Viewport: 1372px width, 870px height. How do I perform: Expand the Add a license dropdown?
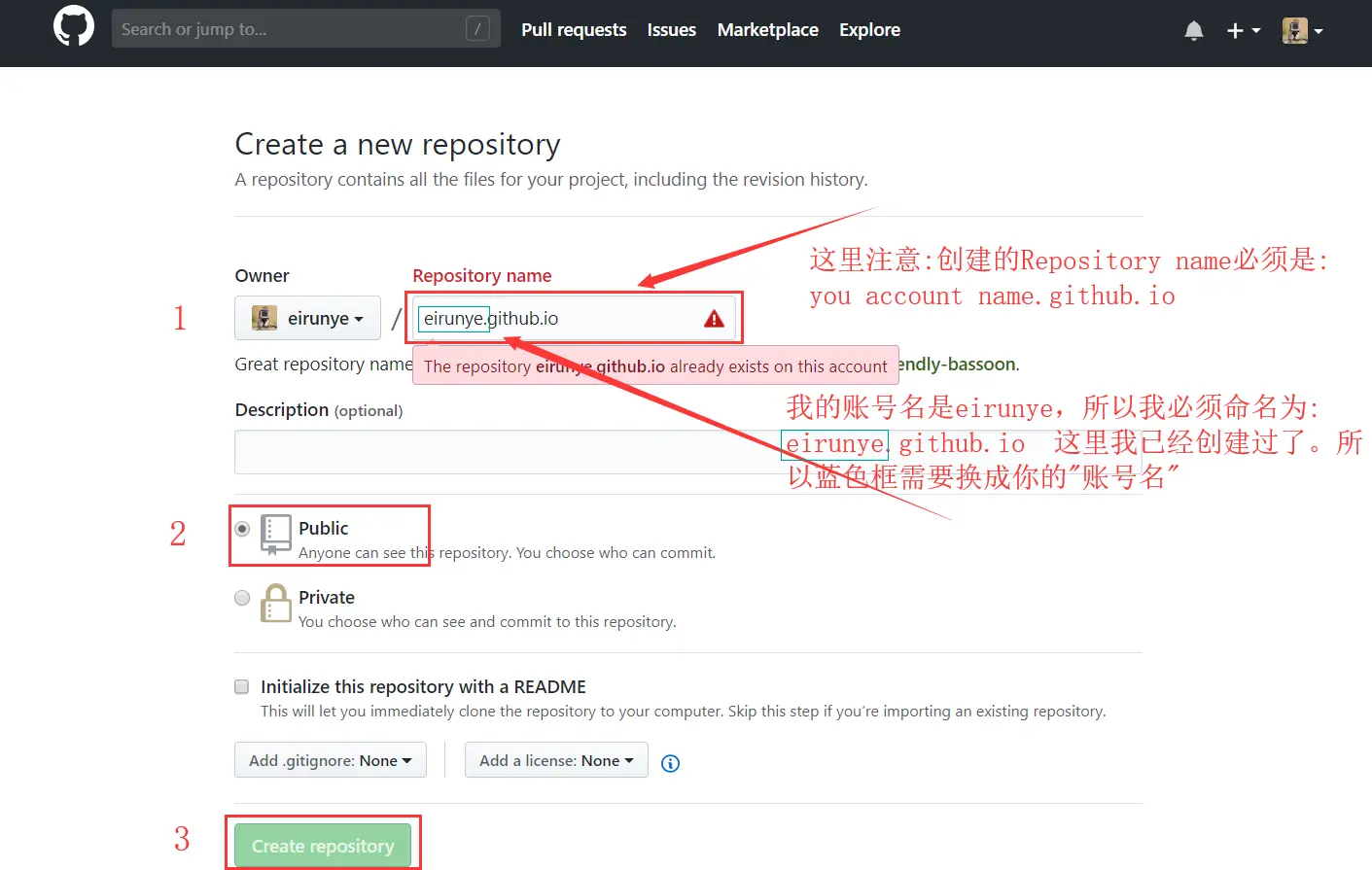click(556, 760)
